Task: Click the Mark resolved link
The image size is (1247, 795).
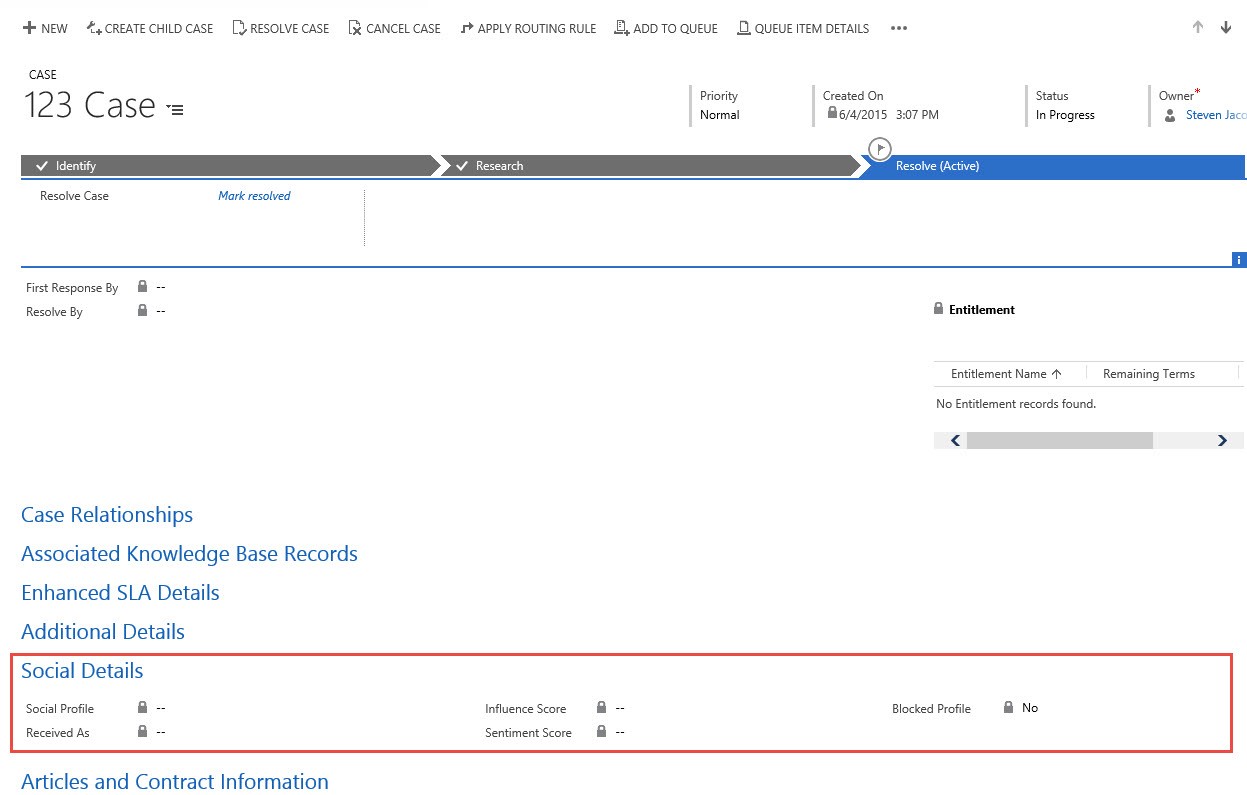Action: pyautogui.click(x=254, y=196)
